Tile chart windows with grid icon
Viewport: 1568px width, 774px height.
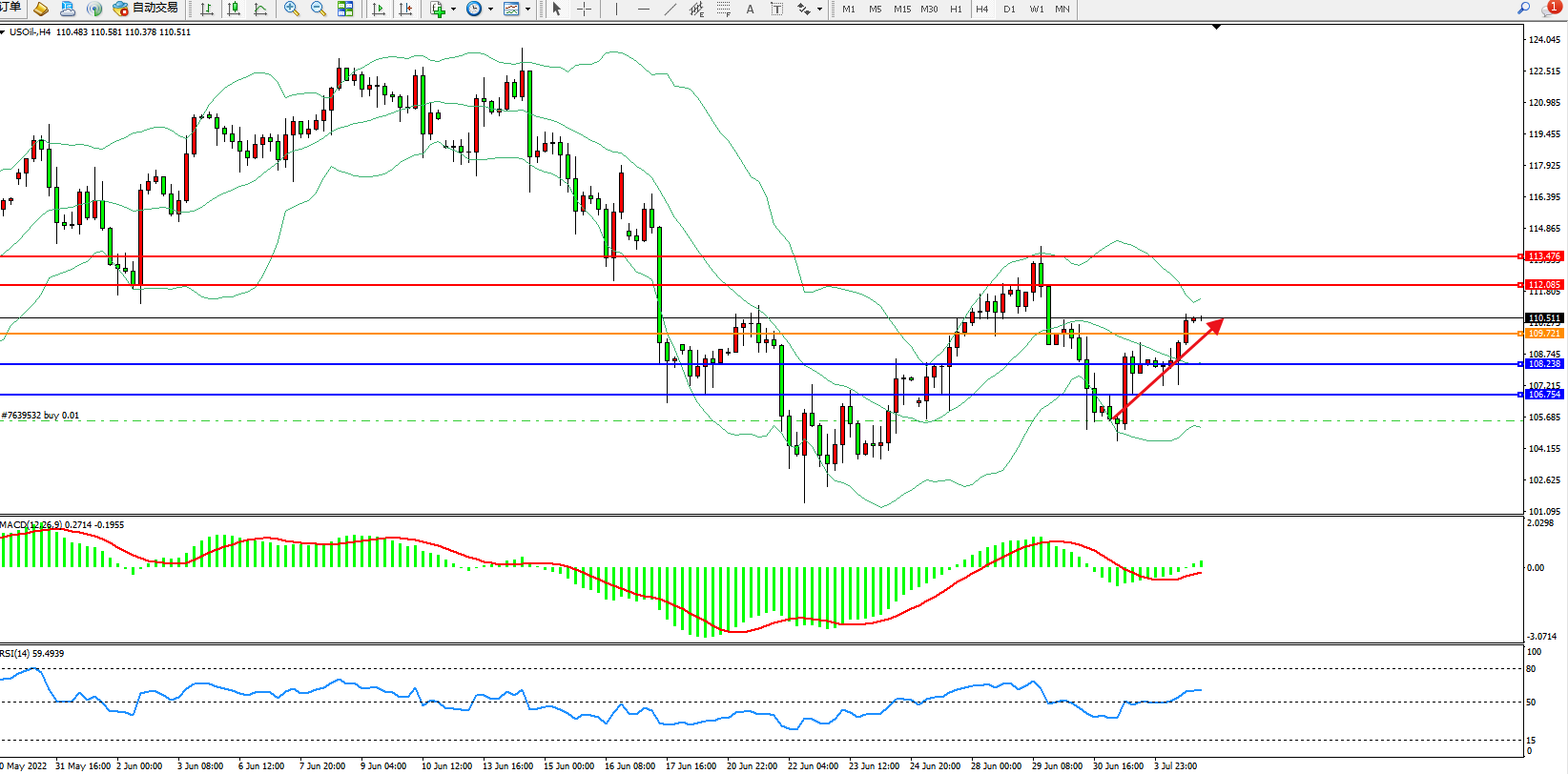[345, 9]
